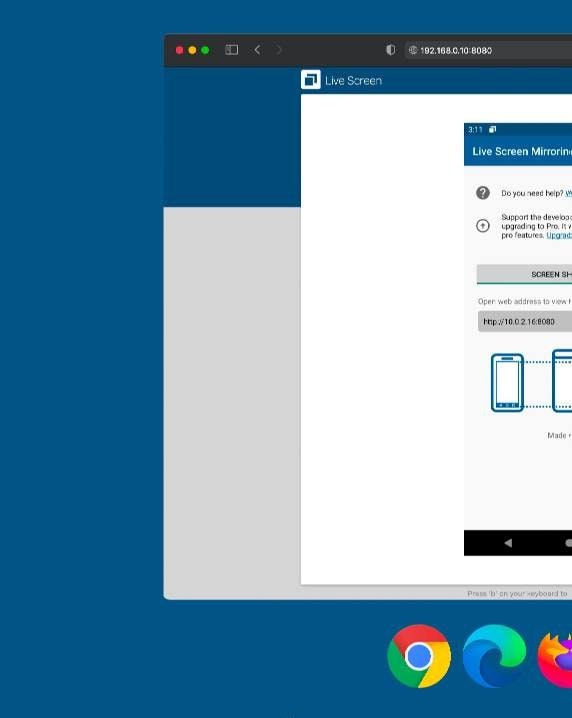Launch Google Chrome from the dock
Screen dimensions: 572x718
tap(419, 656)
